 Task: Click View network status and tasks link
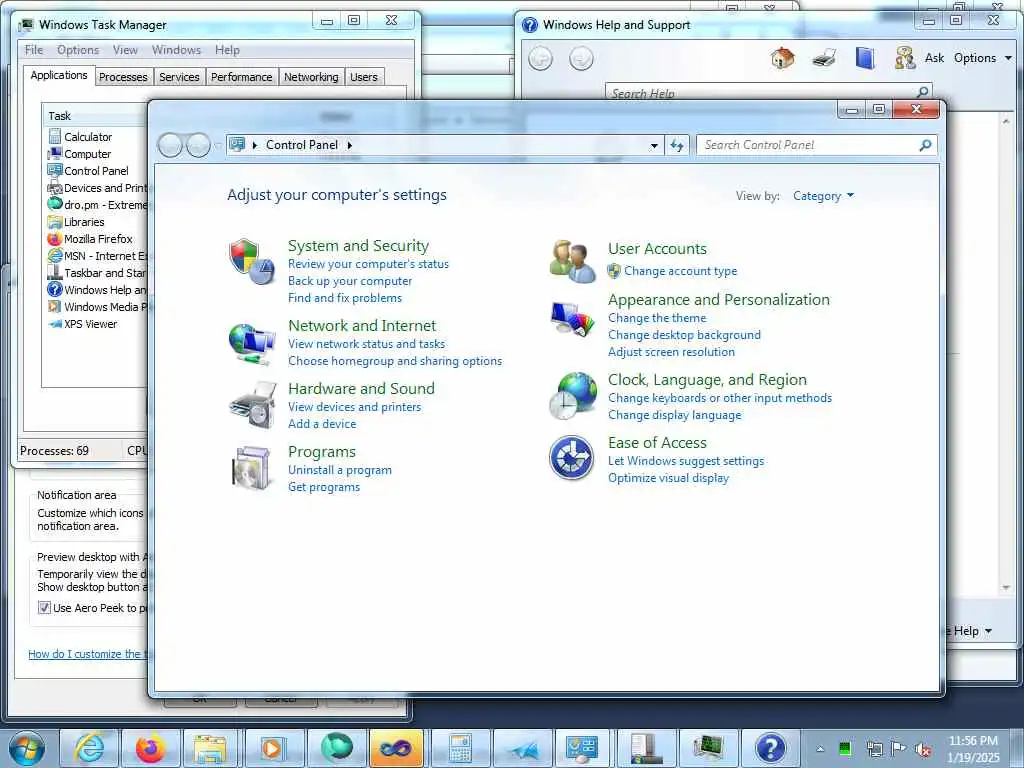click(366, 344)
